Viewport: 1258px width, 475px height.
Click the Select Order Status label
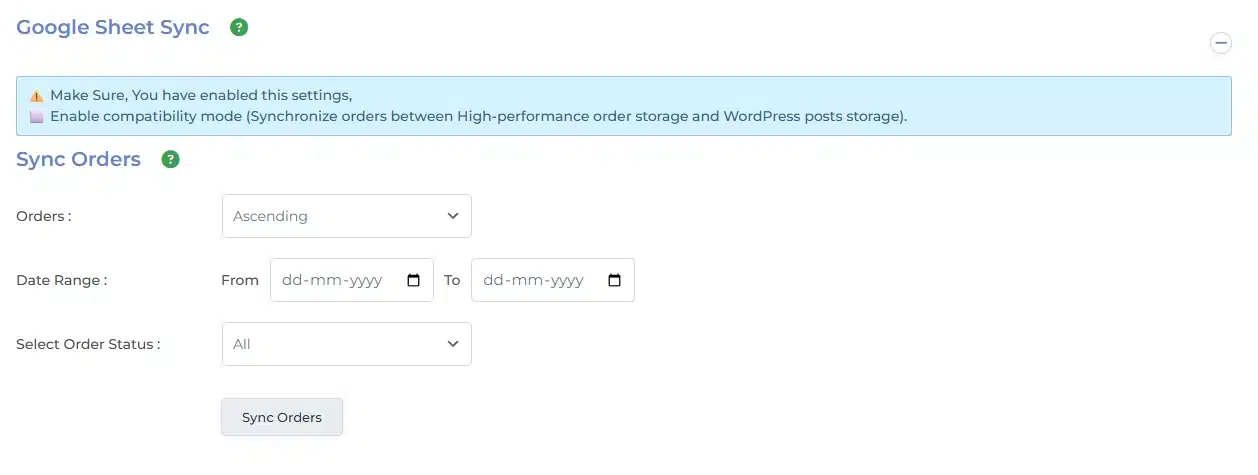[88, 344]
